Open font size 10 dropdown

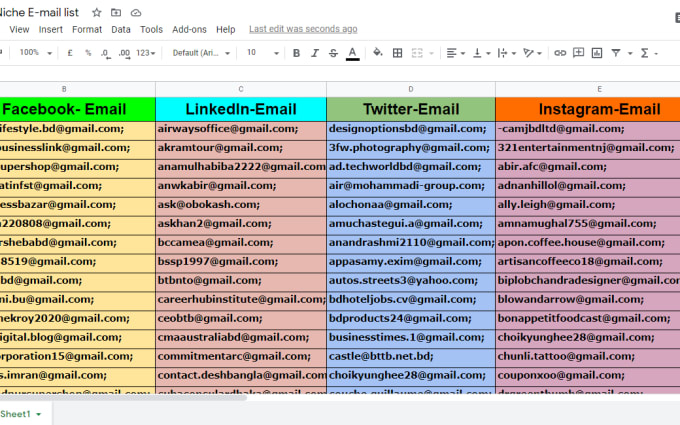point(263,53)
